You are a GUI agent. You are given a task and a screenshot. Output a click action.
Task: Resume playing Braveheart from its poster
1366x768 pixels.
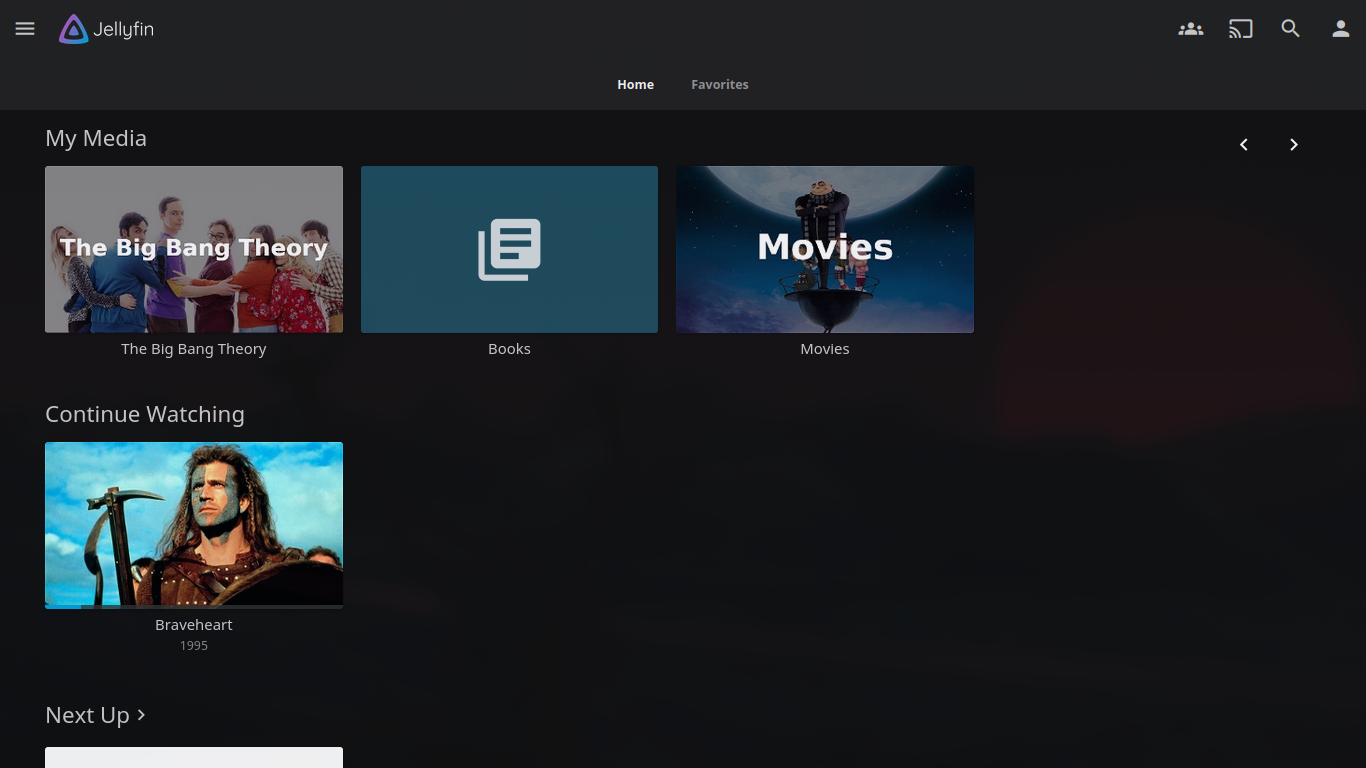point(193,520)
